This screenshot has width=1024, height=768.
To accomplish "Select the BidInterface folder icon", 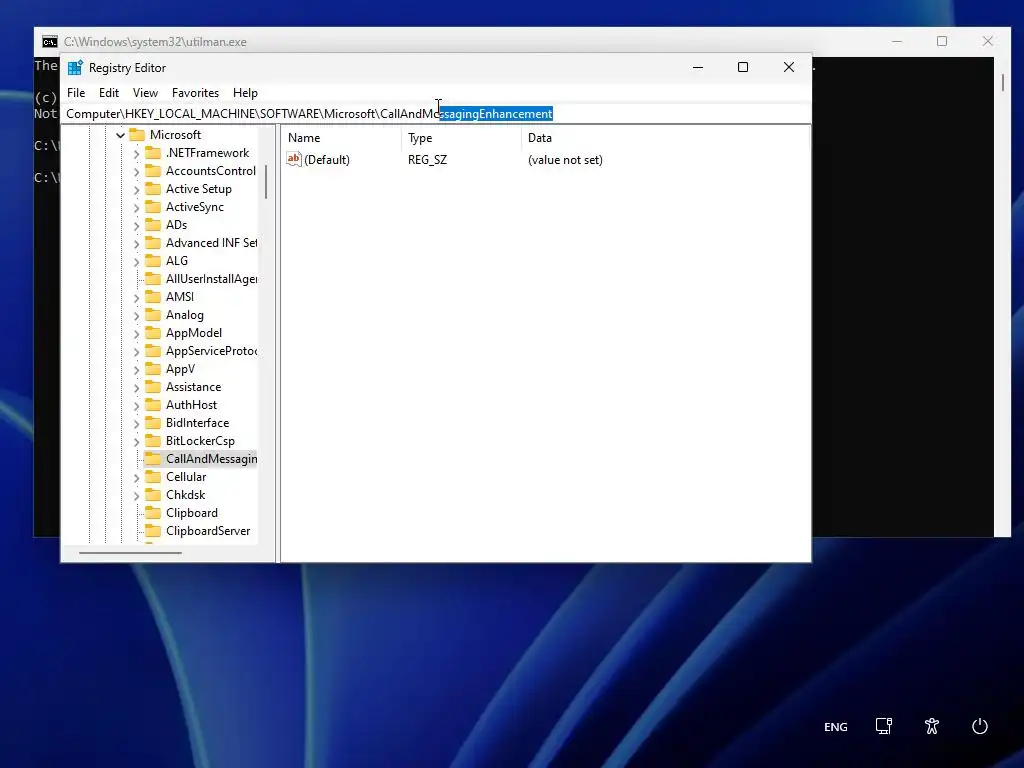I will coord(153,423).
